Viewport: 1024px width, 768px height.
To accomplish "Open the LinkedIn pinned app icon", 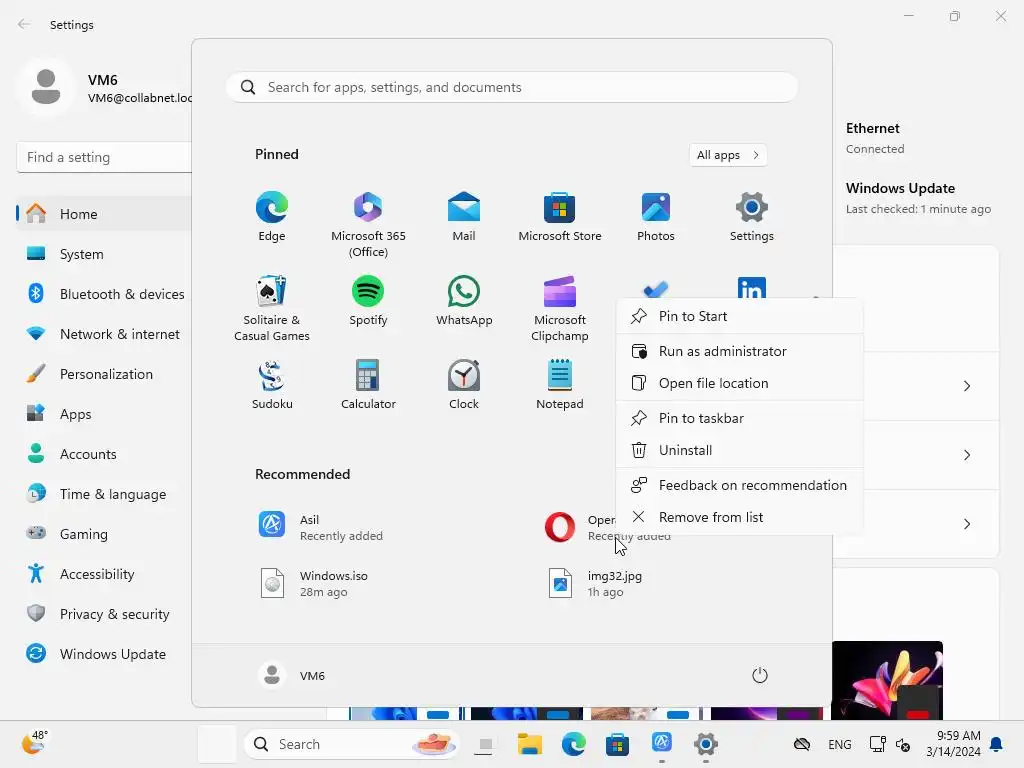I will coord(752,288).
